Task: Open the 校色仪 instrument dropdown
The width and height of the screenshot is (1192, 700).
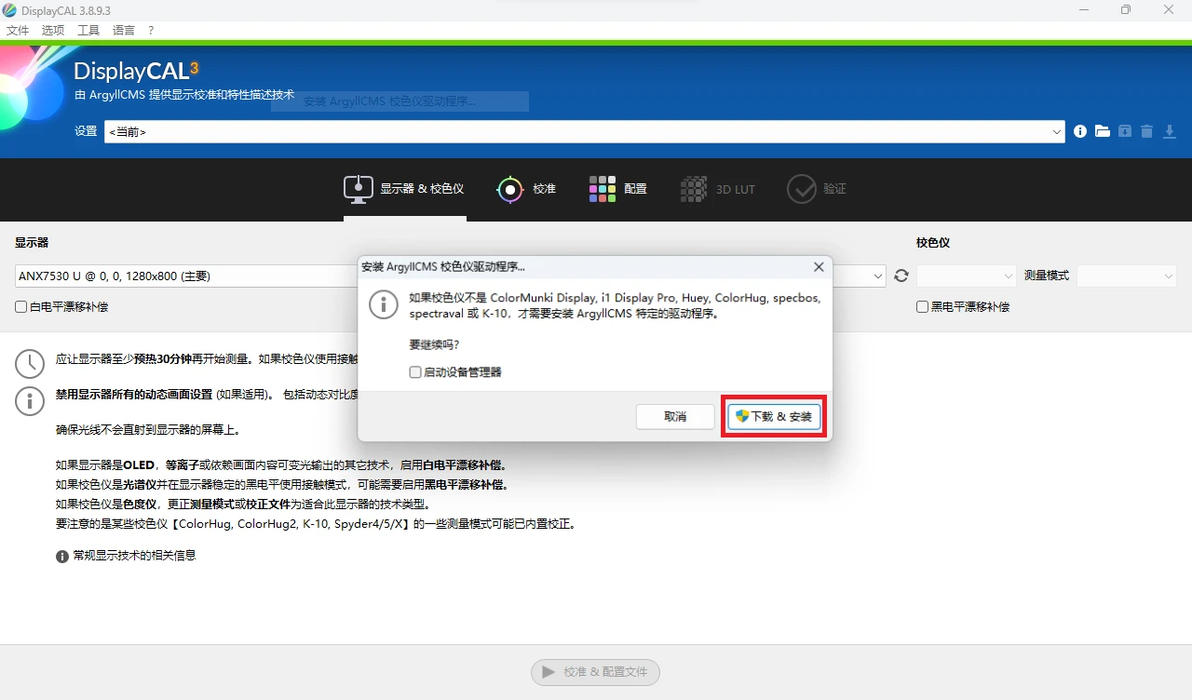Action: click(x=966, y=276)
